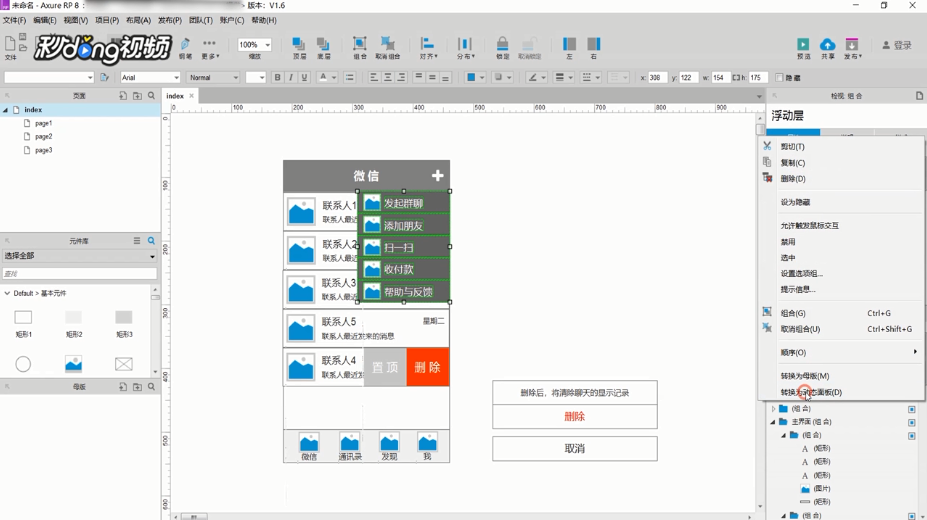Align text right in format bar
Screen dimensions: 927x520
pyautogui.click(x=401, y=77)
